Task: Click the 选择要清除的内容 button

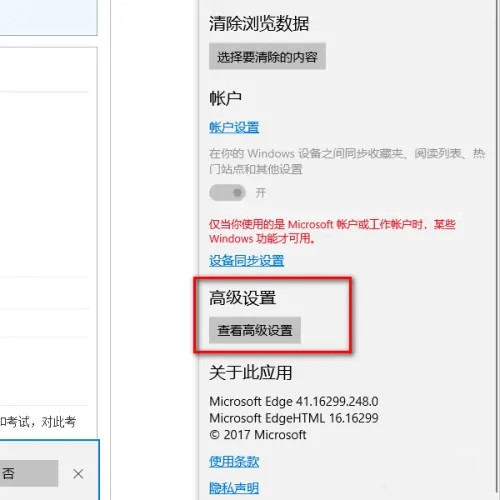Action: [x=267, y=56]
